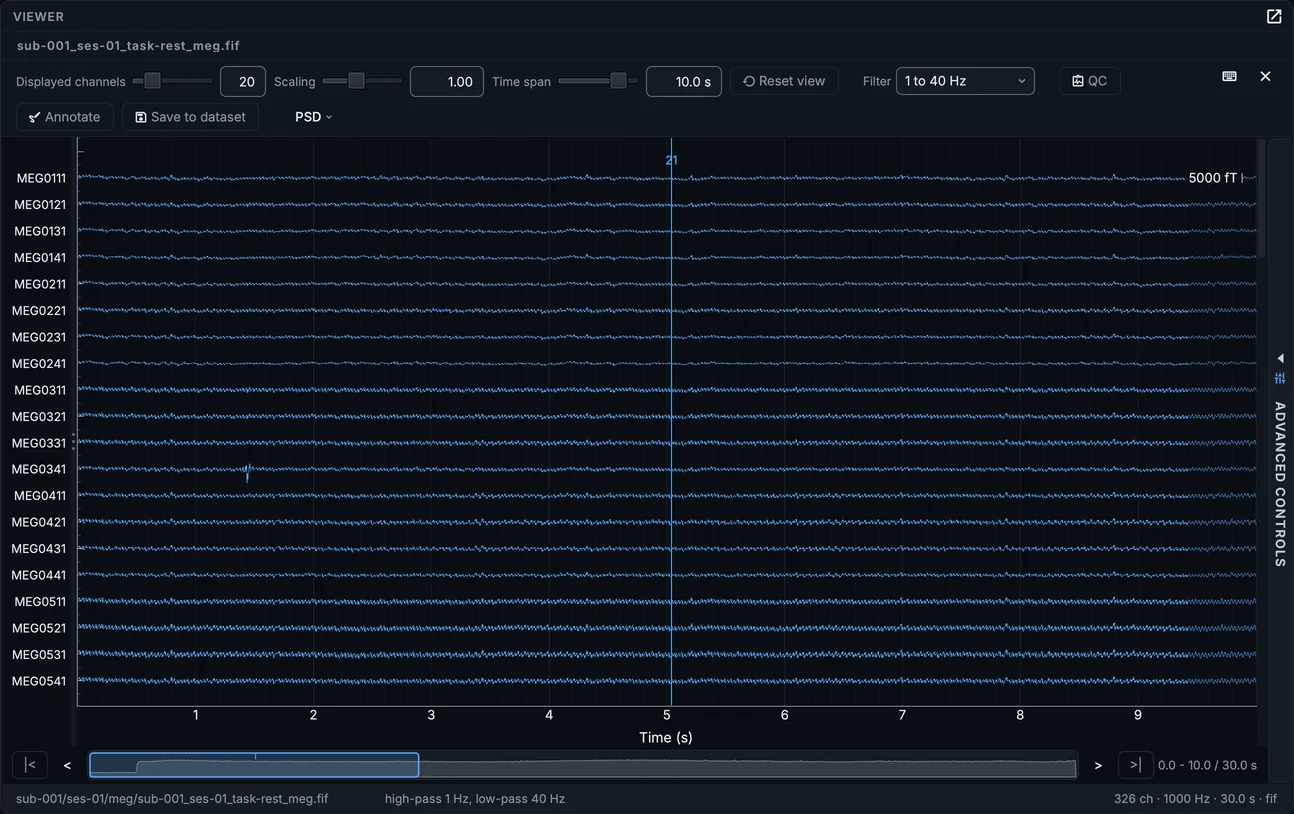Click the status text high-pass 1 Hz, low-pass 40 Hz
1294x814 pixels.
click(x=475, y=799)
